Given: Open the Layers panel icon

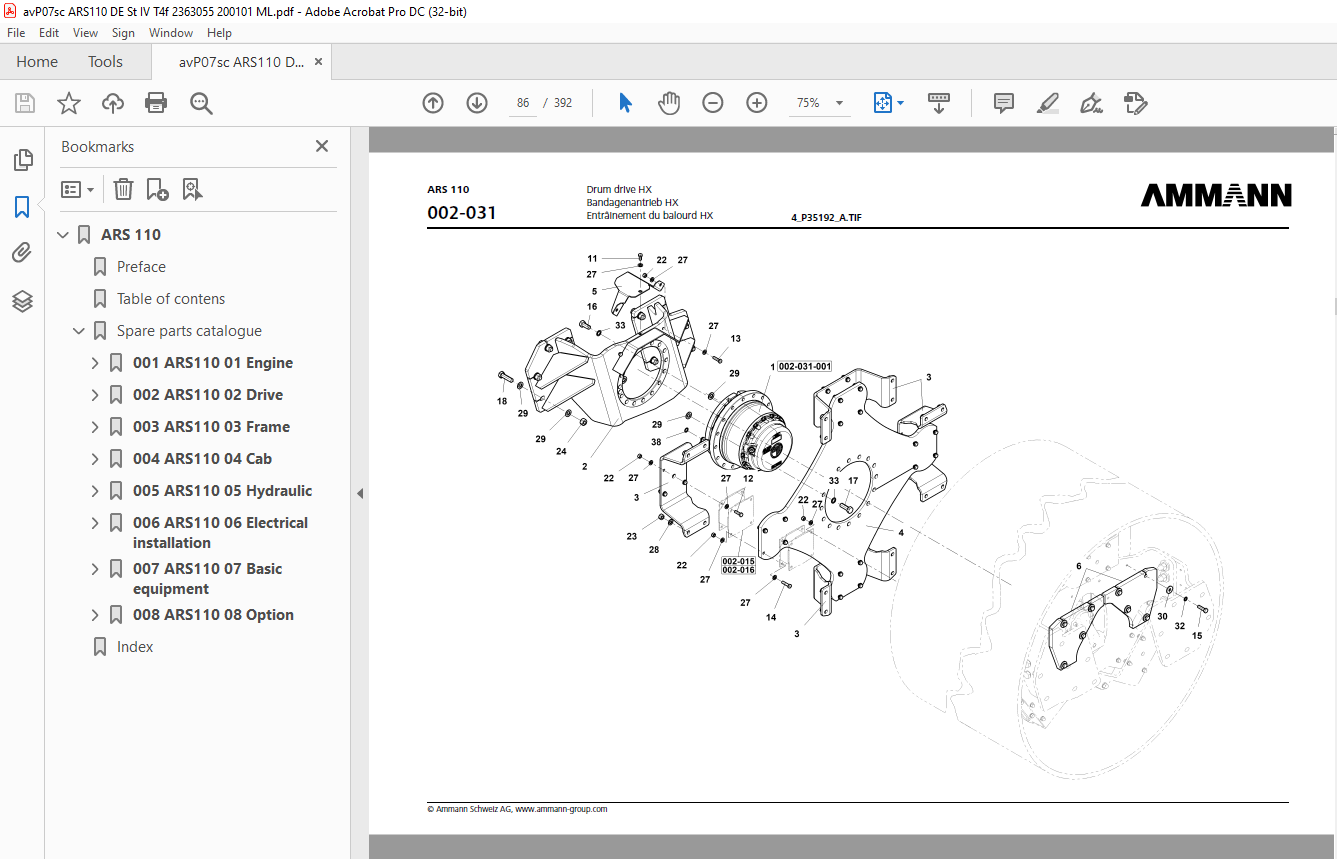Looking at the screenshot, I should 22,301.
